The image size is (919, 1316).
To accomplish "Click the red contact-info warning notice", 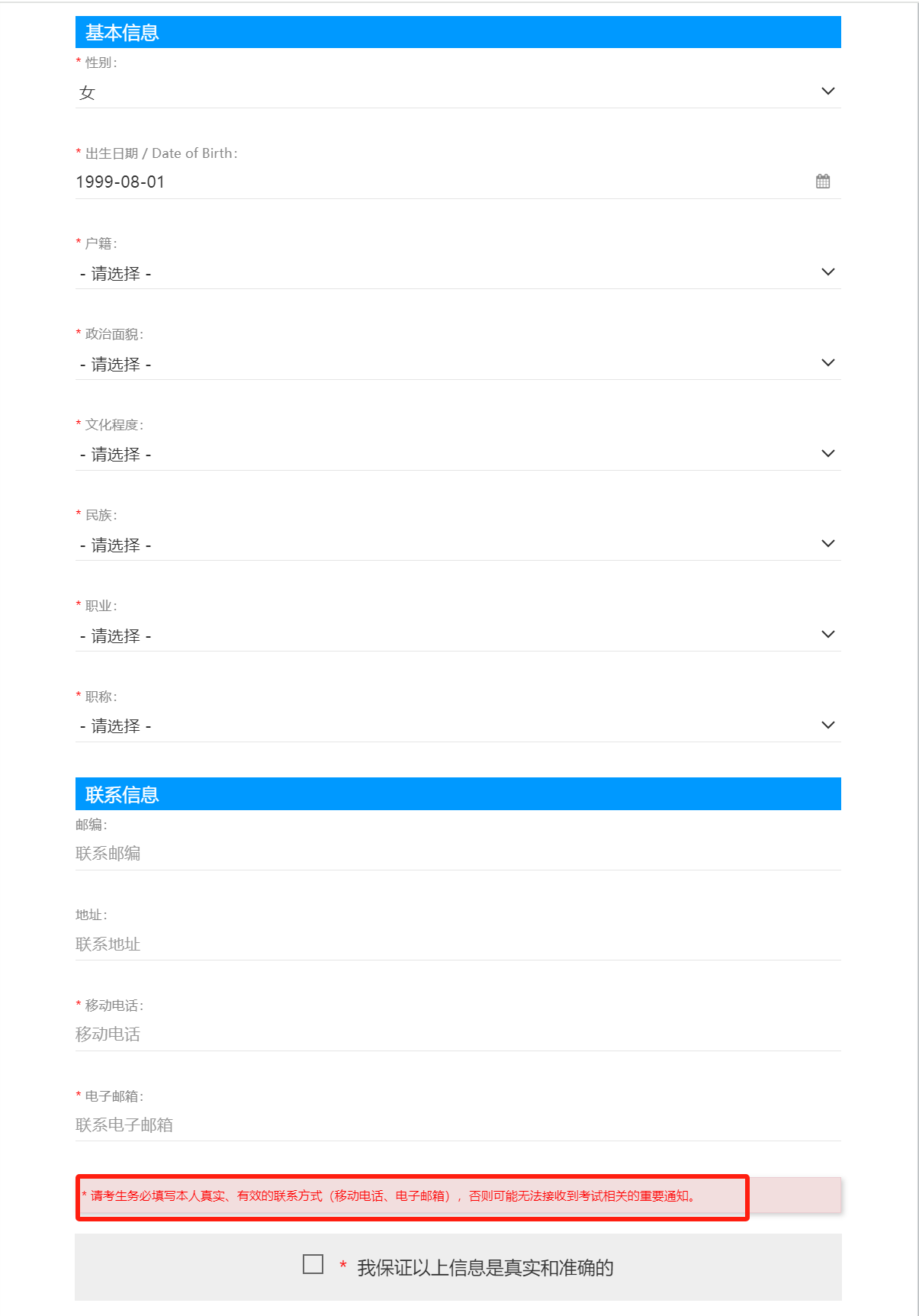I will click(x=412, y=1196).
